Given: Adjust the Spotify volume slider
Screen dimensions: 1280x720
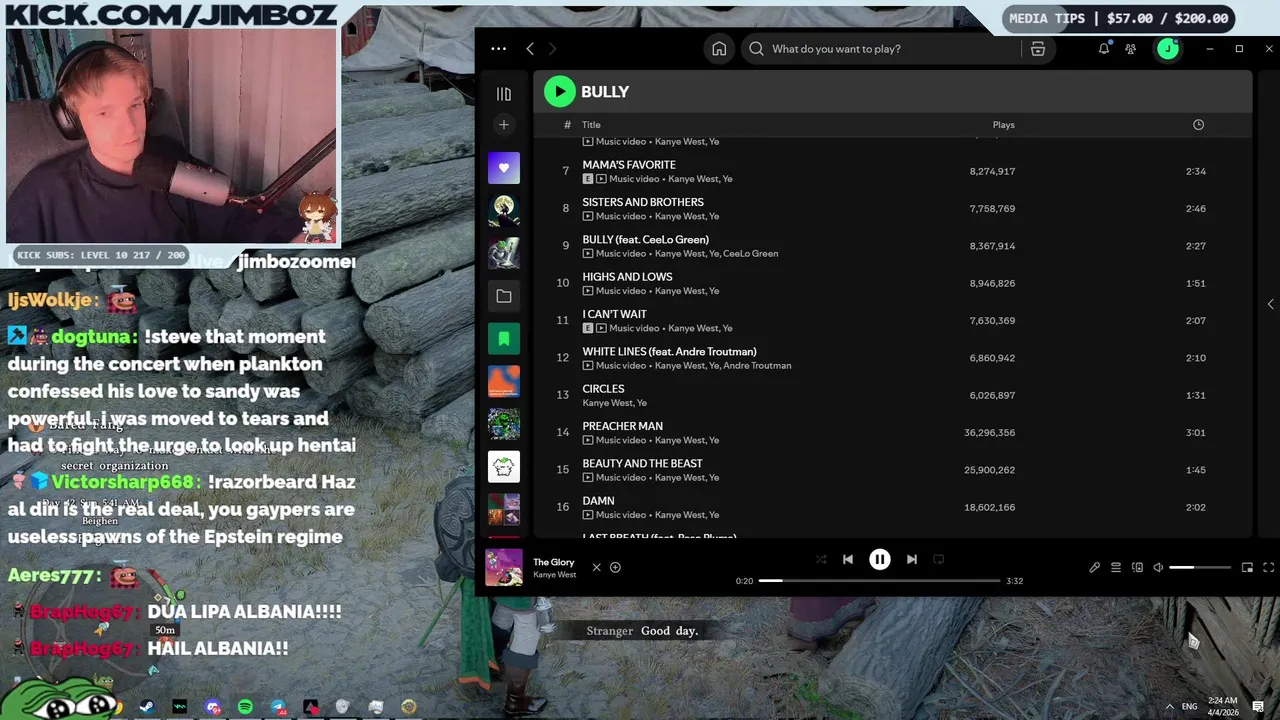Looking at the screenshot, I should click(1200, 567).
